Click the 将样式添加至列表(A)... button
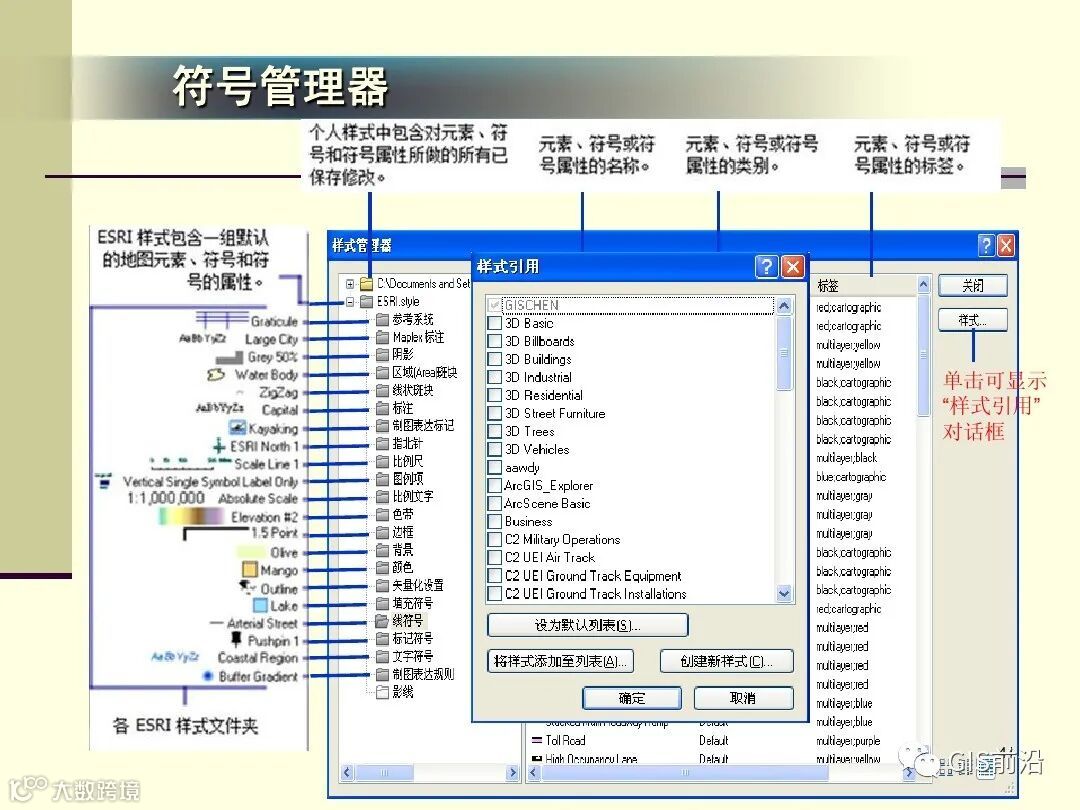The image size is (1080, 810). click(560, 661)
